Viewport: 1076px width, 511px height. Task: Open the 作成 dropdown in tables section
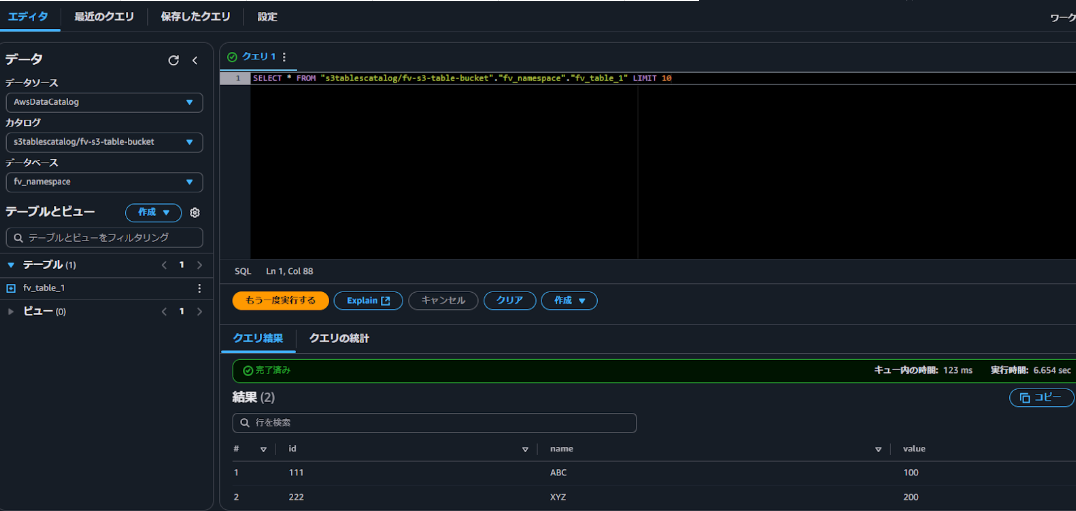click(153, 213)
